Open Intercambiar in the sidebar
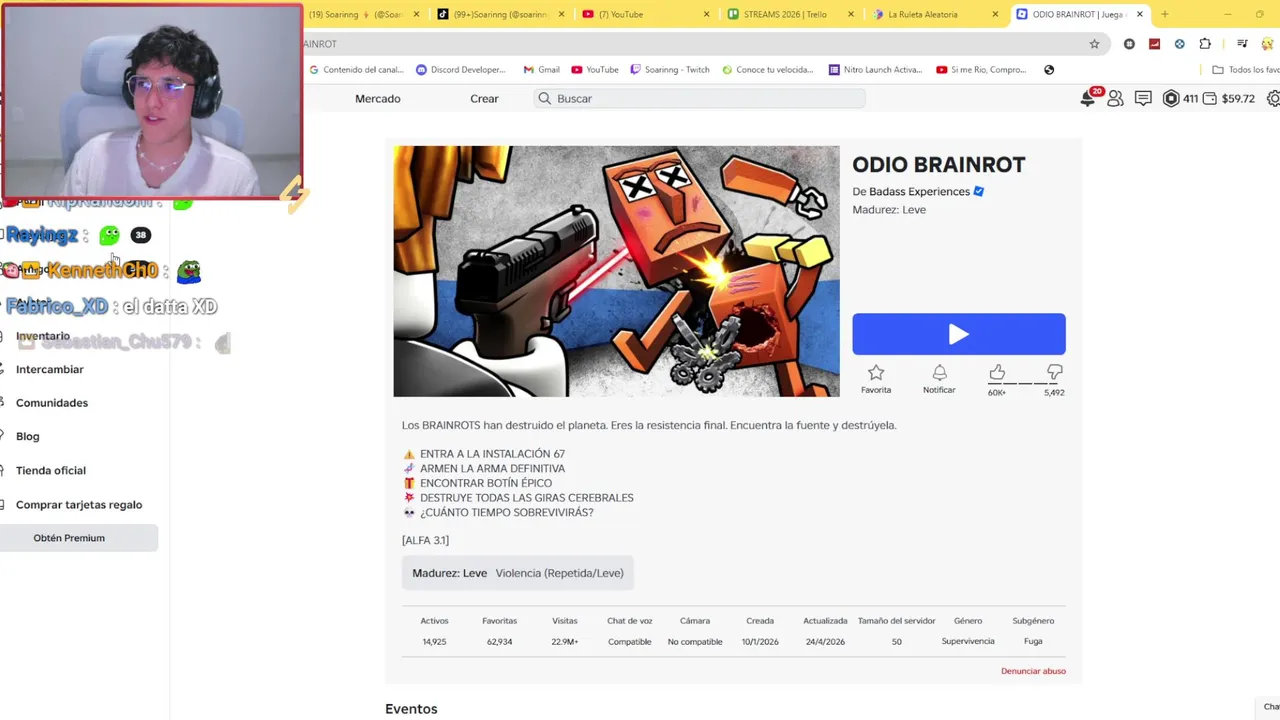 pyautogui.click(x=50, y=369)
